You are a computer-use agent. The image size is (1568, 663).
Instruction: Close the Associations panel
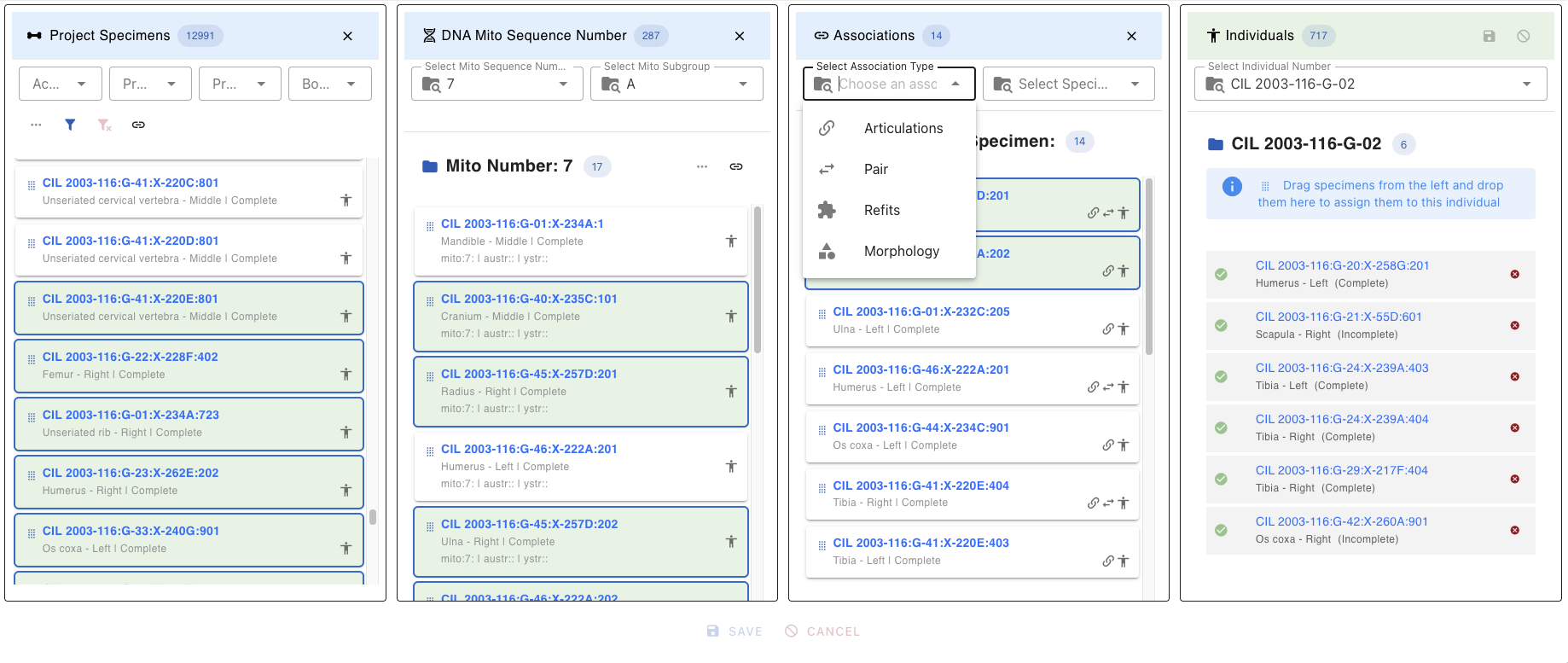[1131, 36]
